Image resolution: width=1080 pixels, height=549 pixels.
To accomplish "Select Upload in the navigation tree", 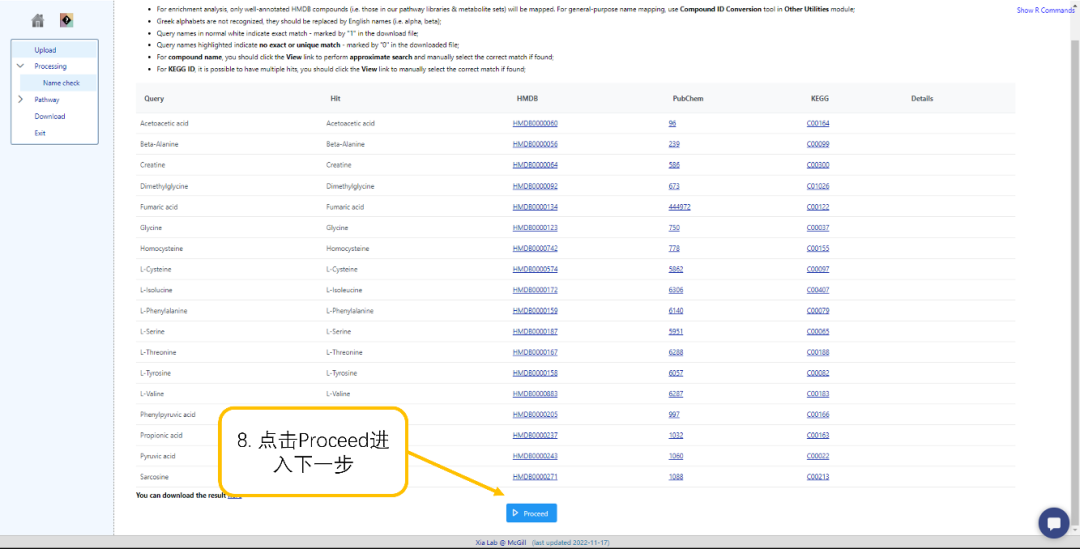I will (x=45, y=50).
